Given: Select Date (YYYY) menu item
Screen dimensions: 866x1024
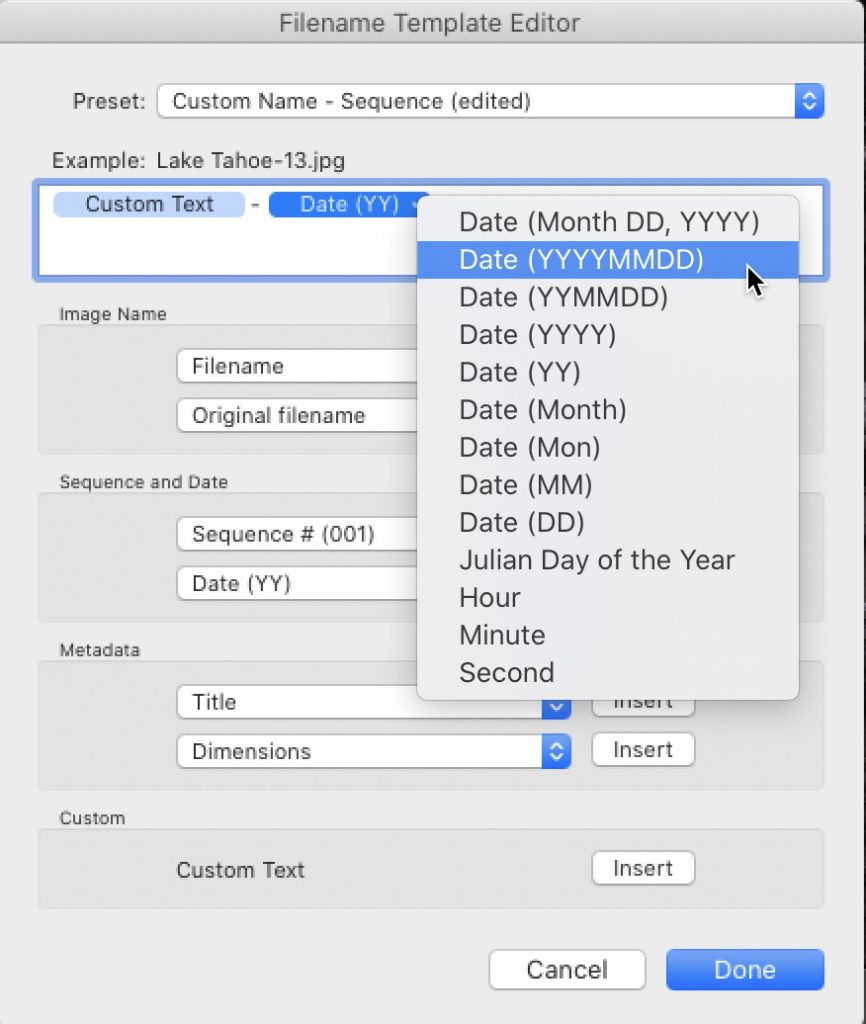Looking at the screenshot, I should 537,334.
